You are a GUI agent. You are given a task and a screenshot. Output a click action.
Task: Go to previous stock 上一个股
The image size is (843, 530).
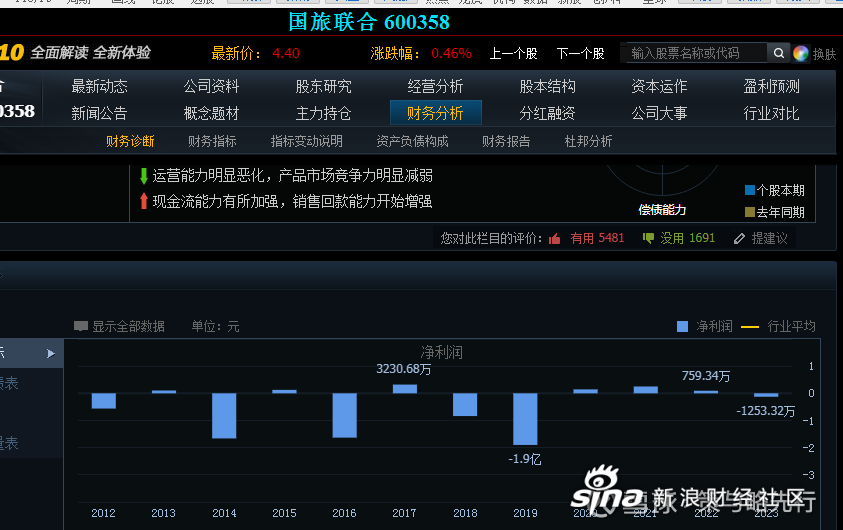513,53
